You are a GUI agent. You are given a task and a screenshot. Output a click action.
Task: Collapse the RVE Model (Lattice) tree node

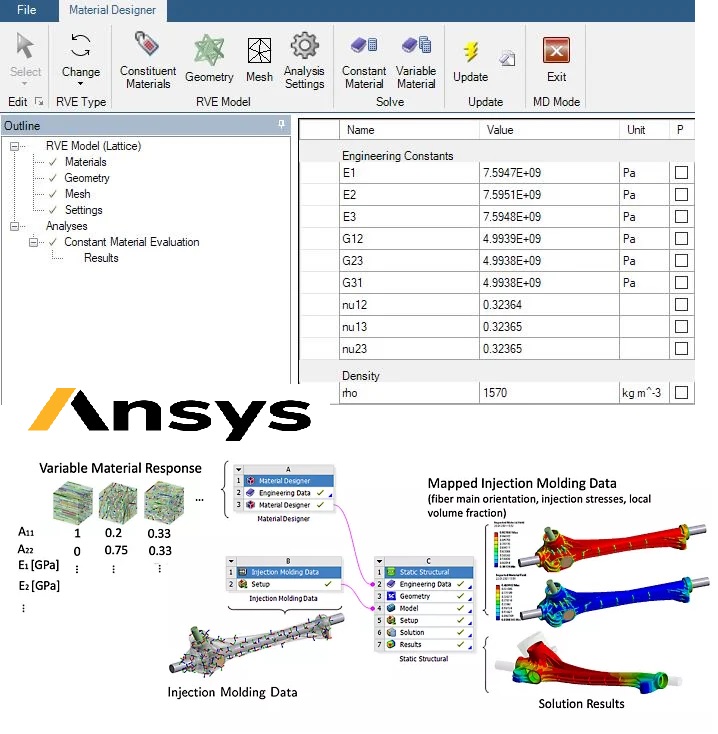(14, 146)
